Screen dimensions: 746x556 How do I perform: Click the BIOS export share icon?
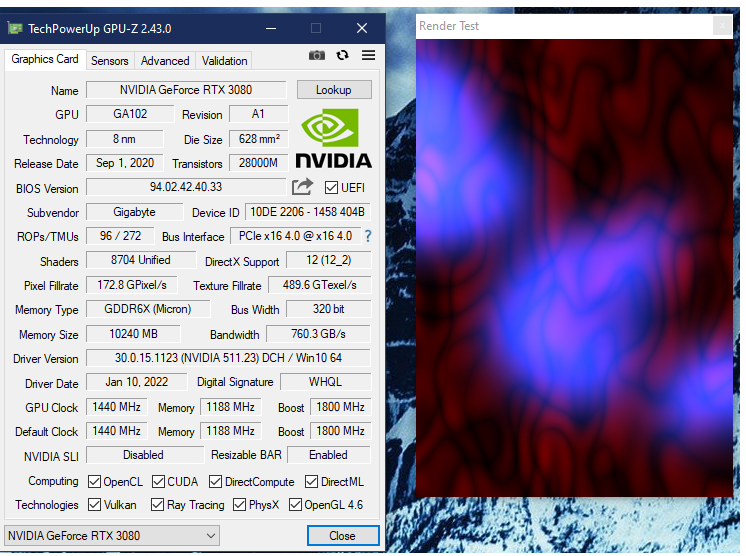303,186
